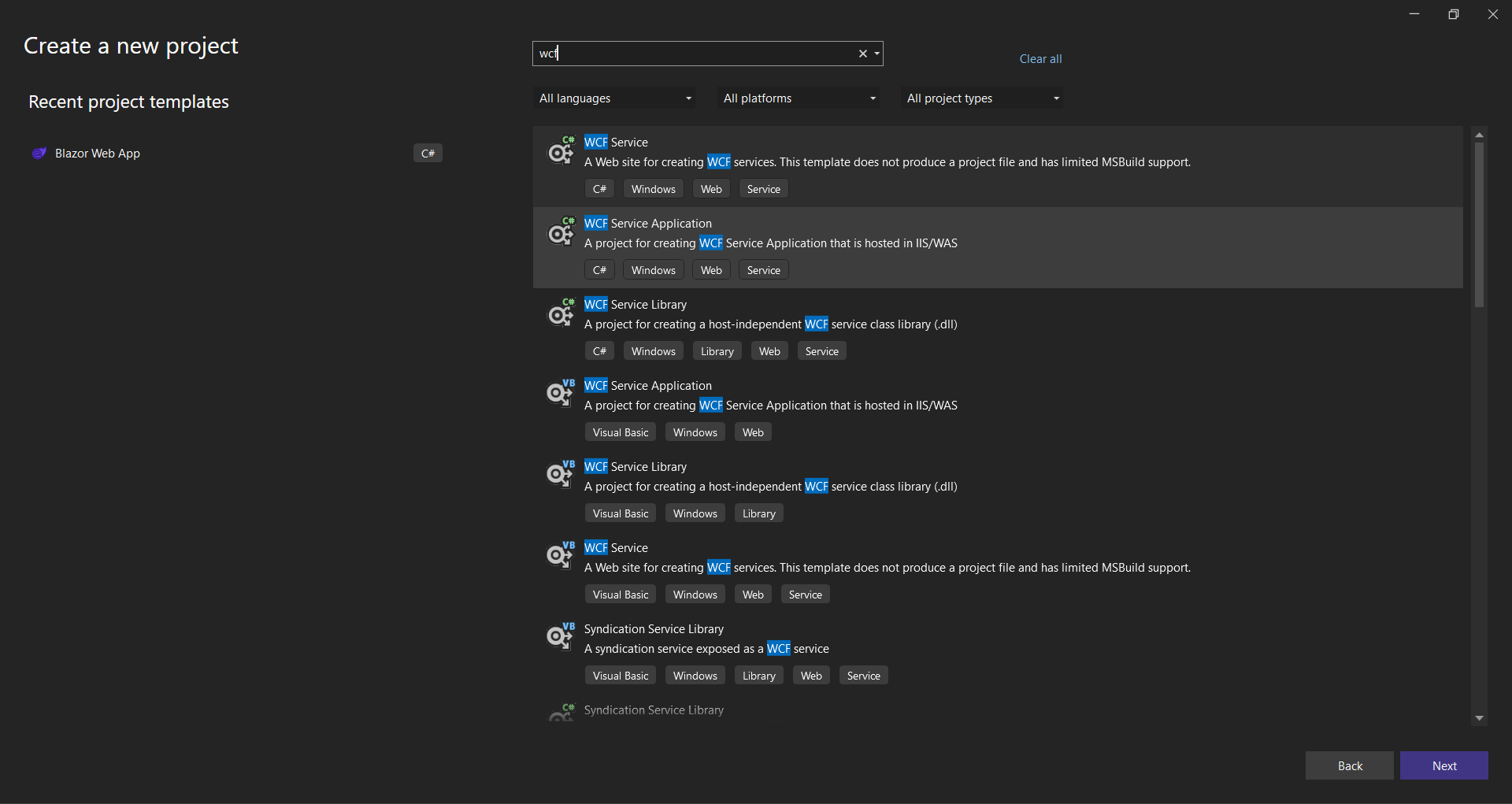
Task: Click the Clear all link
Action: 1040,59
